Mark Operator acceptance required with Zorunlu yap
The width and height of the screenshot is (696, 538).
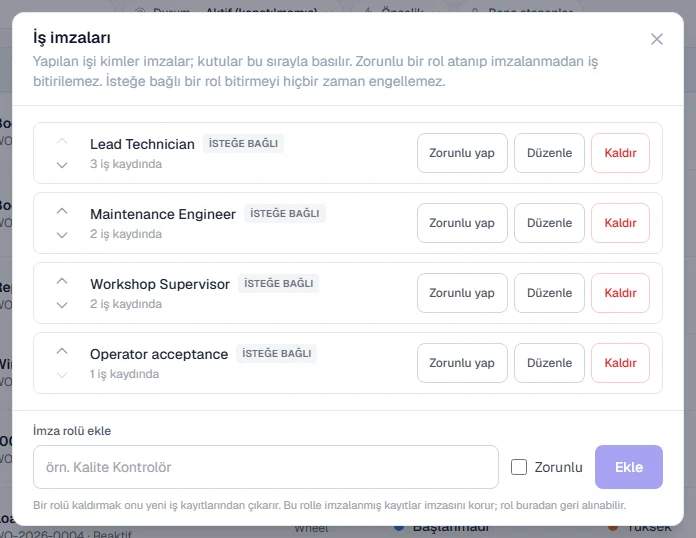[x=462, y=363]
